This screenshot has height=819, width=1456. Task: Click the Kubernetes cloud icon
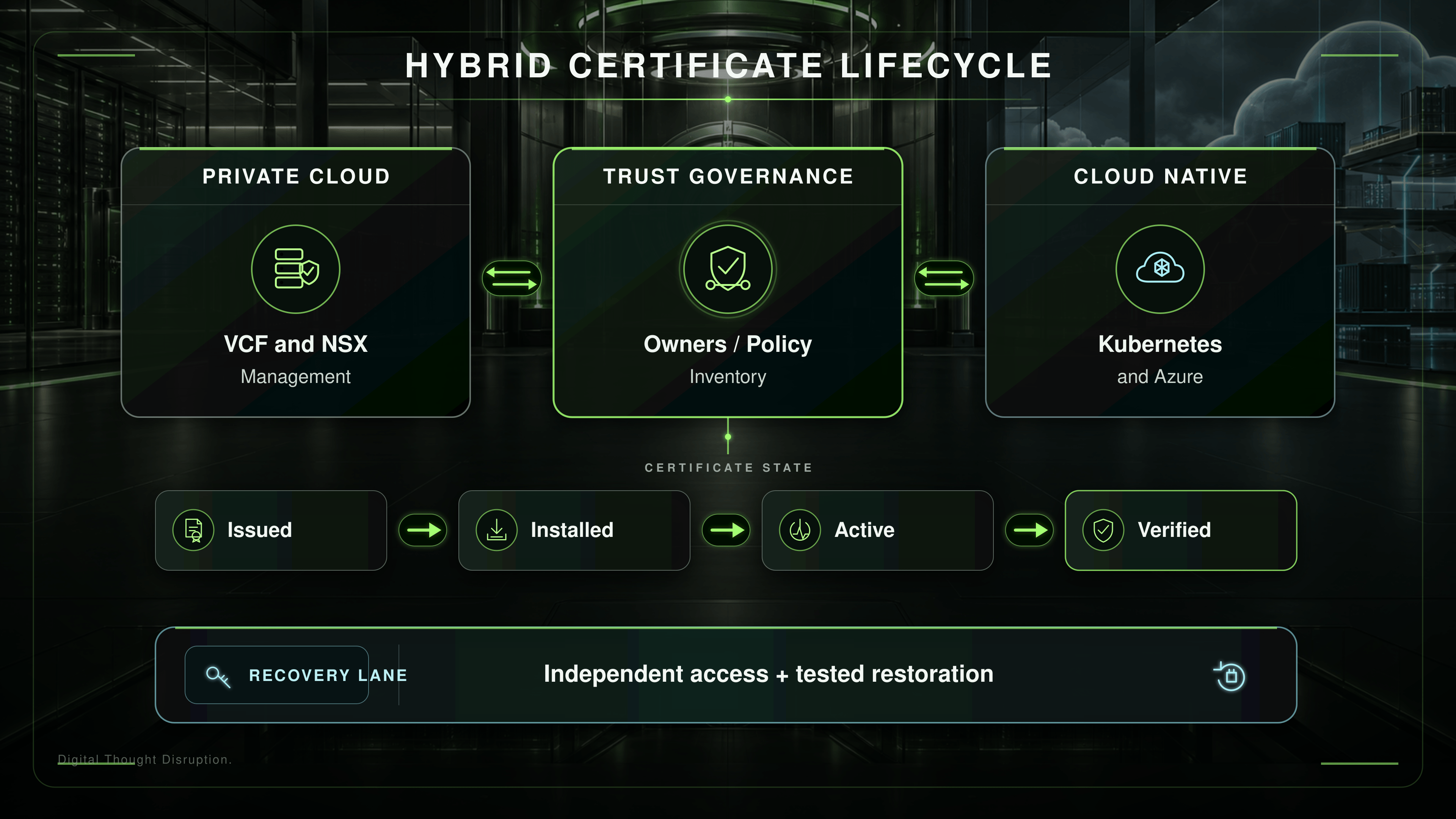tap(1160, 269)
